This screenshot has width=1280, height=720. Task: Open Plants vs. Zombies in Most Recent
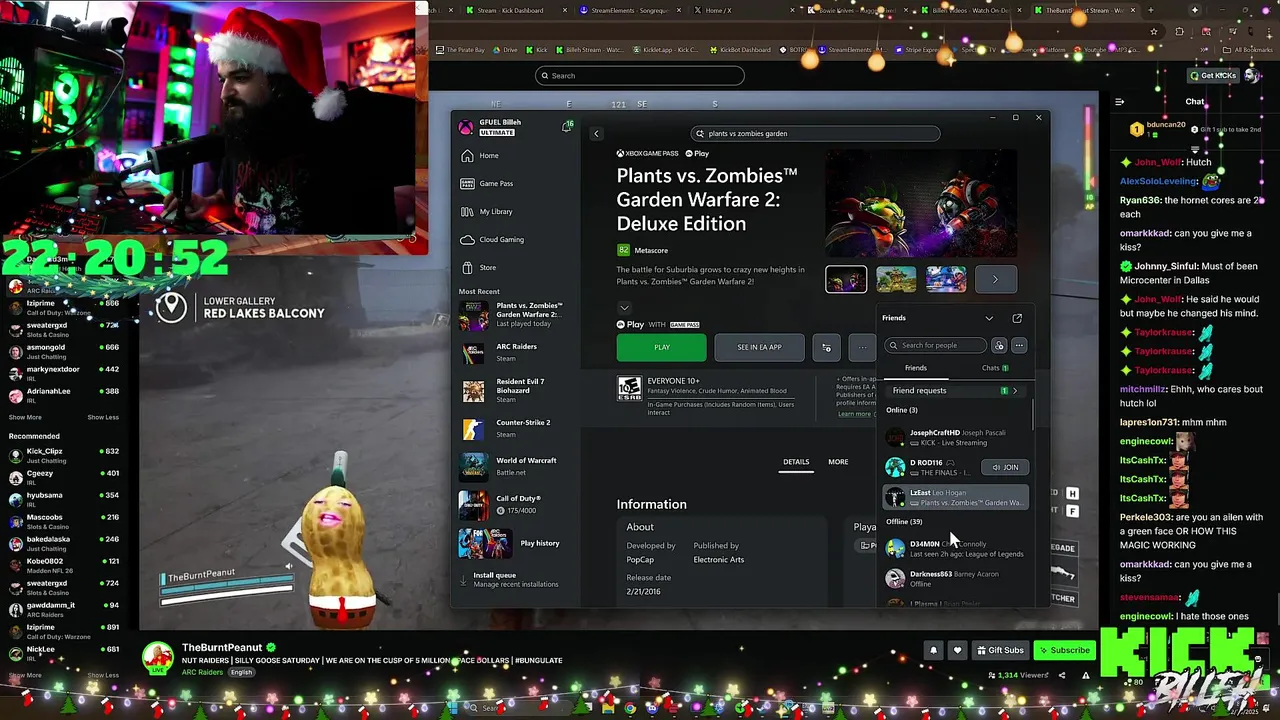(x=515, y=315)
